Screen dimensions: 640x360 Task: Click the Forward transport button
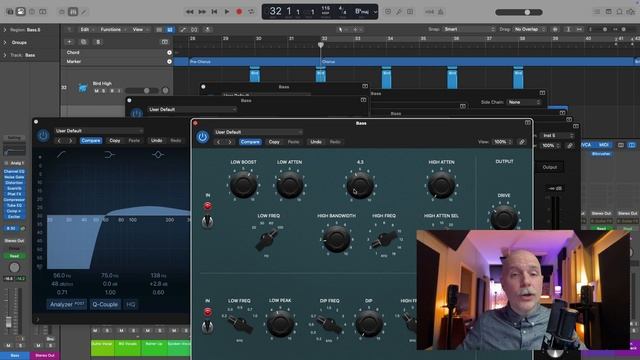coord(202,12)
